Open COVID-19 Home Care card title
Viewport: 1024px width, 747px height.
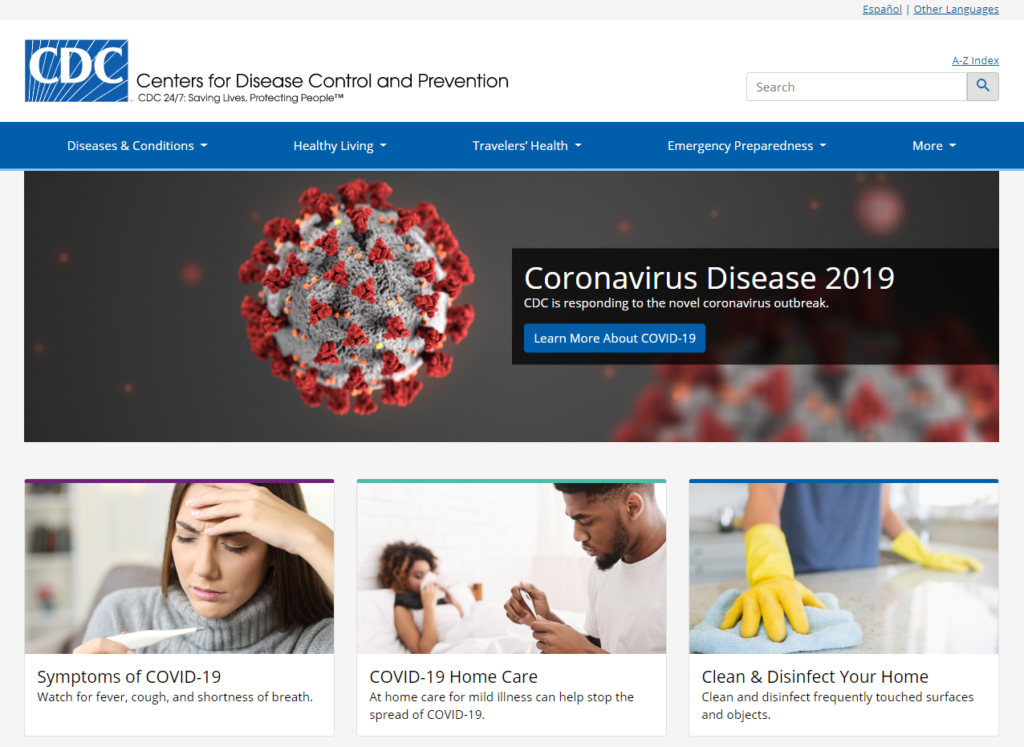coord(453,676)
